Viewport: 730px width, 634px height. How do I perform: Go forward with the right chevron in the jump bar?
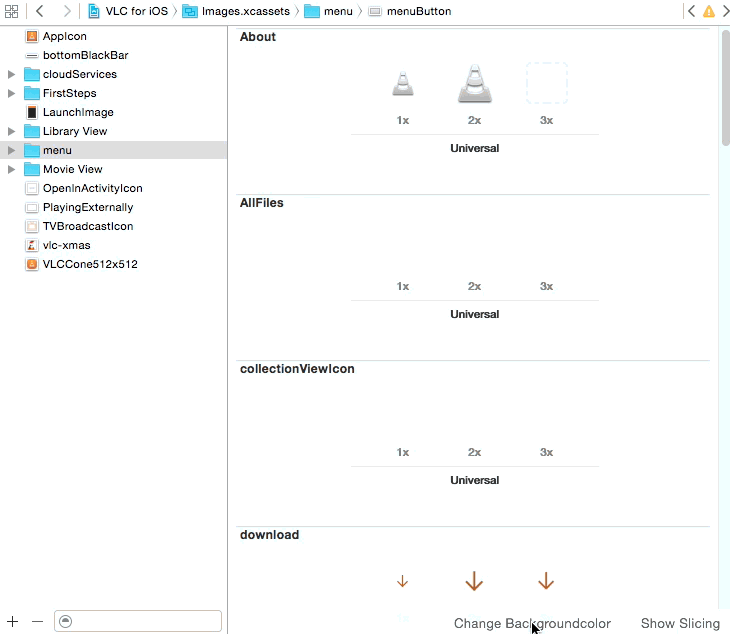(x=67, y=11)
